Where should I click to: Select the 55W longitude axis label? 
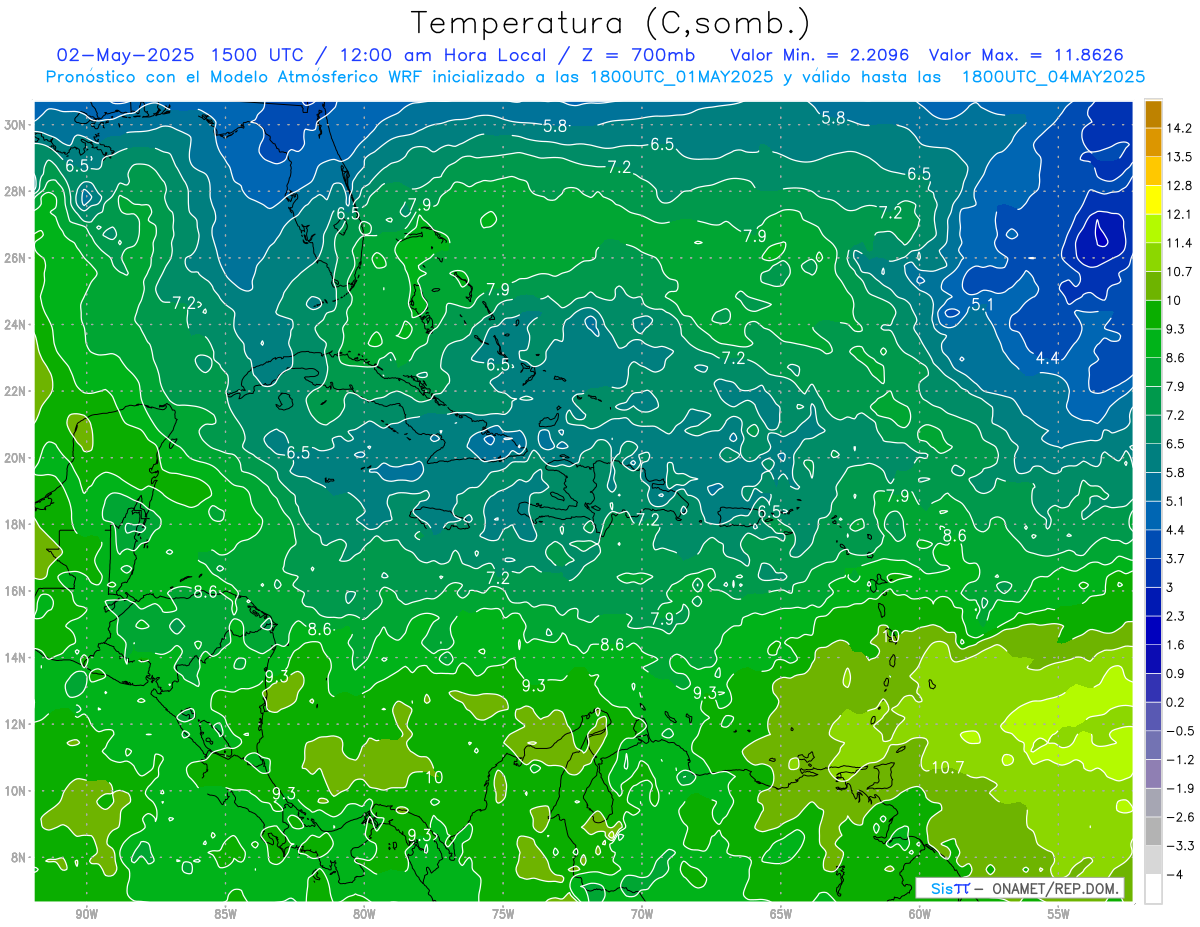[1059, 914]
